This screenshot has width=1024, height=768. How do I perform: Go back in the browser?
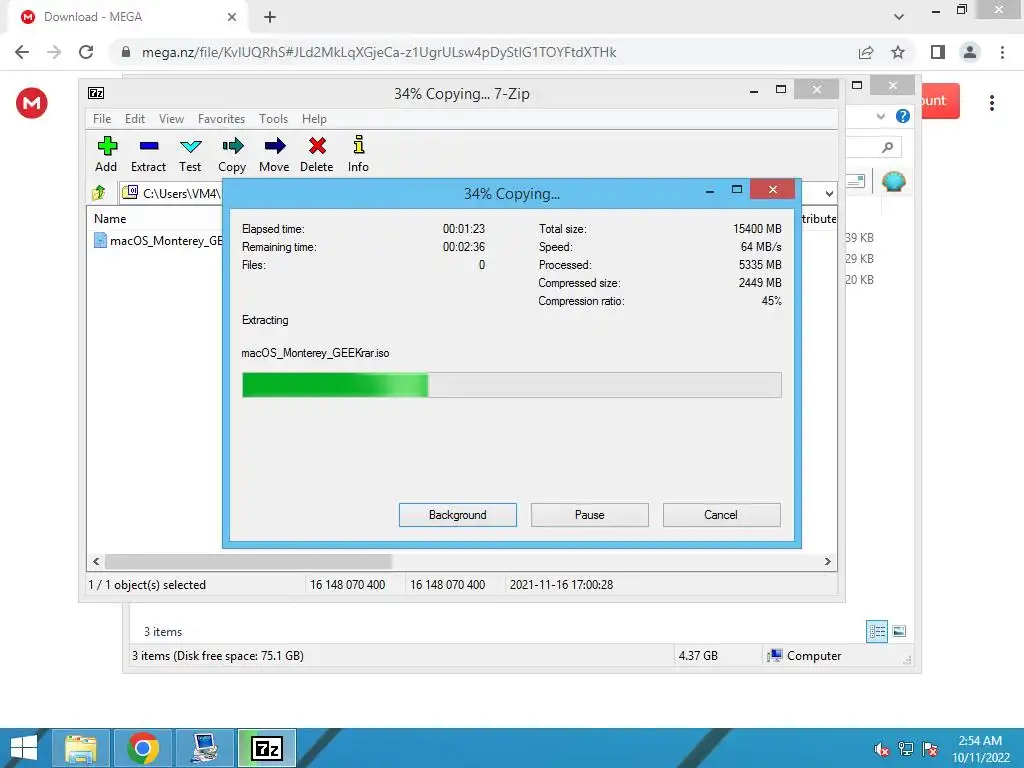(x=22, y=52)
